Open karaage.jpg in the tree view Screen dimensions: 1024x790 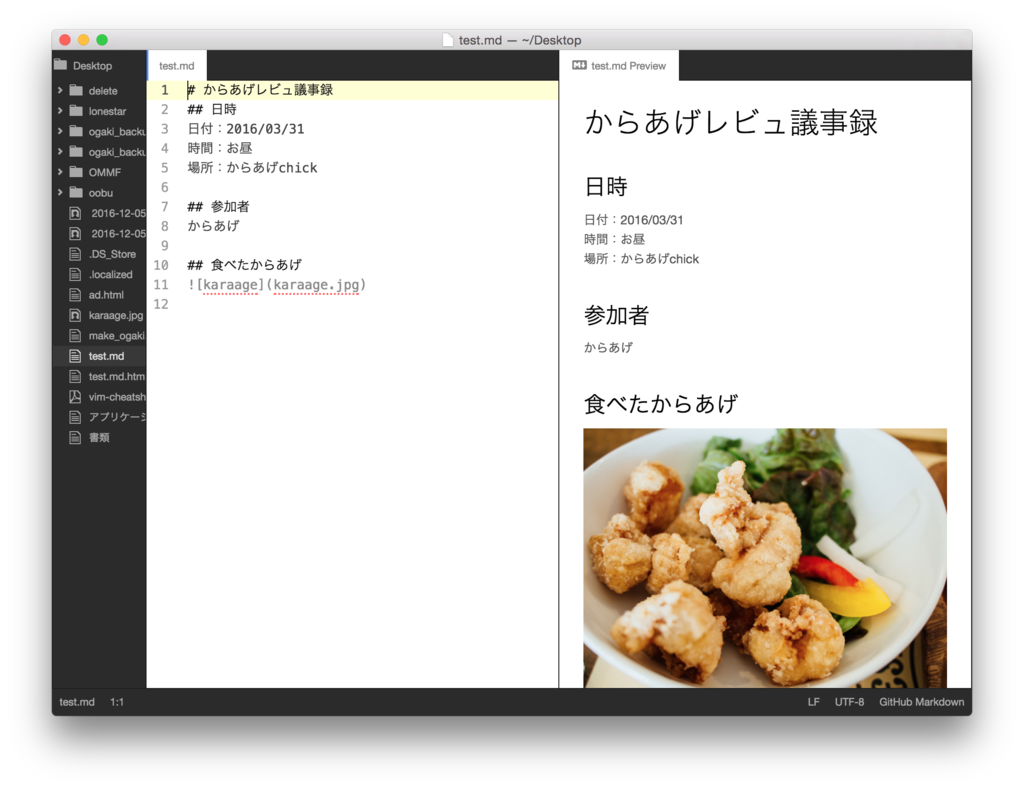[99, 315]
